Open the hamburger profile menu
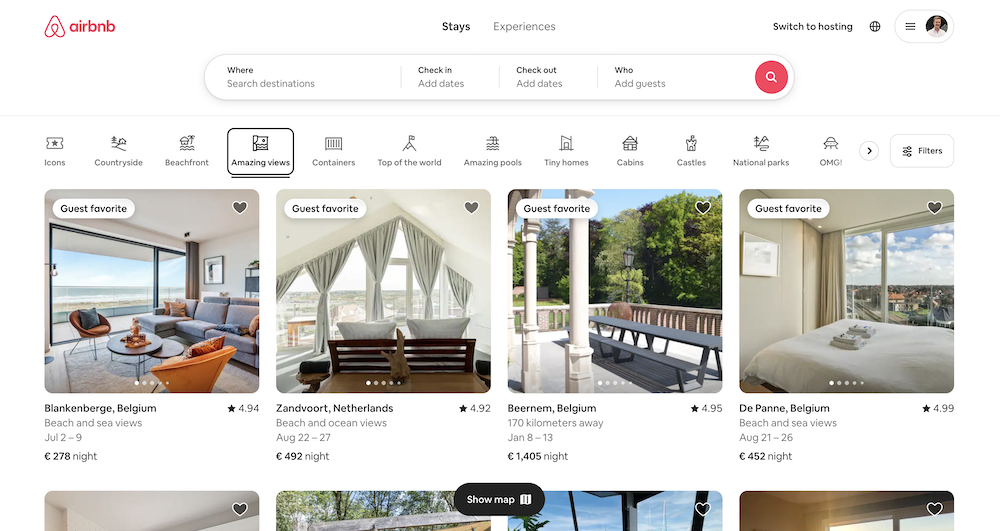 pos(923,27)
